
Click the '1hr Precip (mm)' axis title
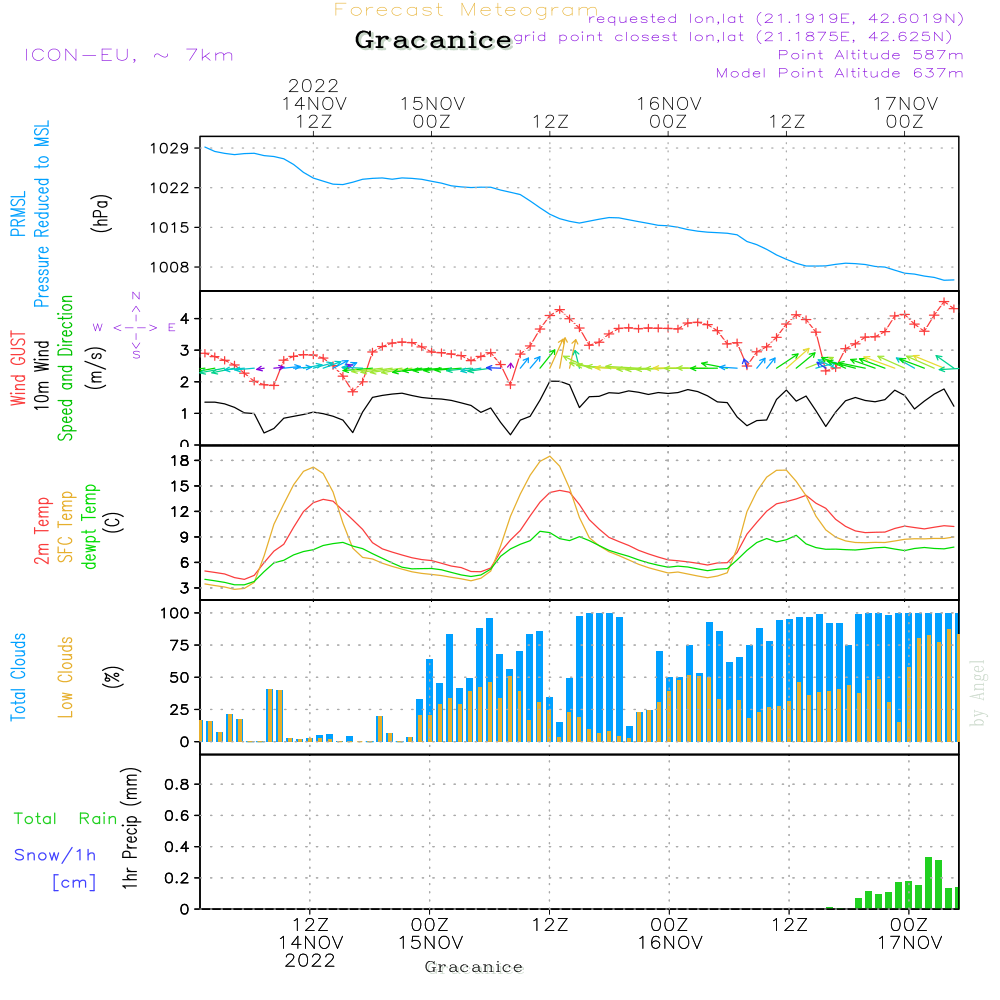click(130, 828)
